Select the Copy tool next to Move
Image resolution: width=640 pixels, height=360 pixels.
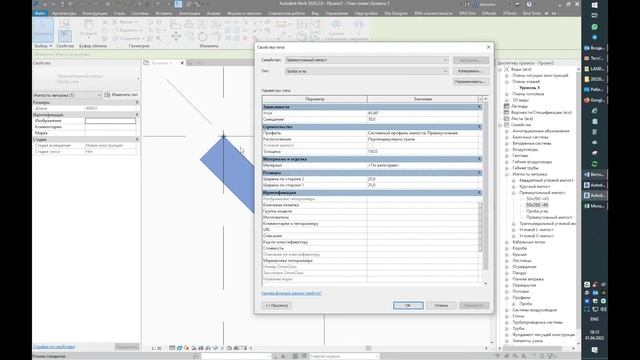click(x=190, y=37)
